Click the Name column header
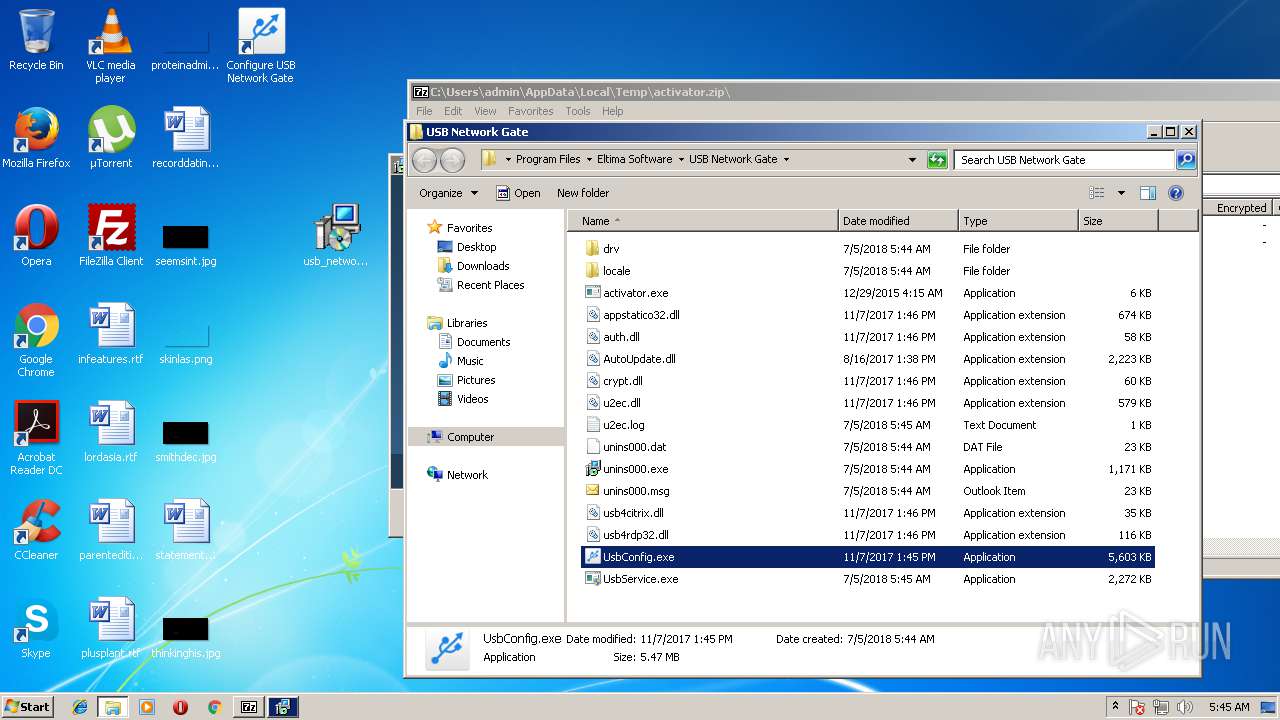The height and width of the screenshot is (720, 1280). (x=703, y=221)
